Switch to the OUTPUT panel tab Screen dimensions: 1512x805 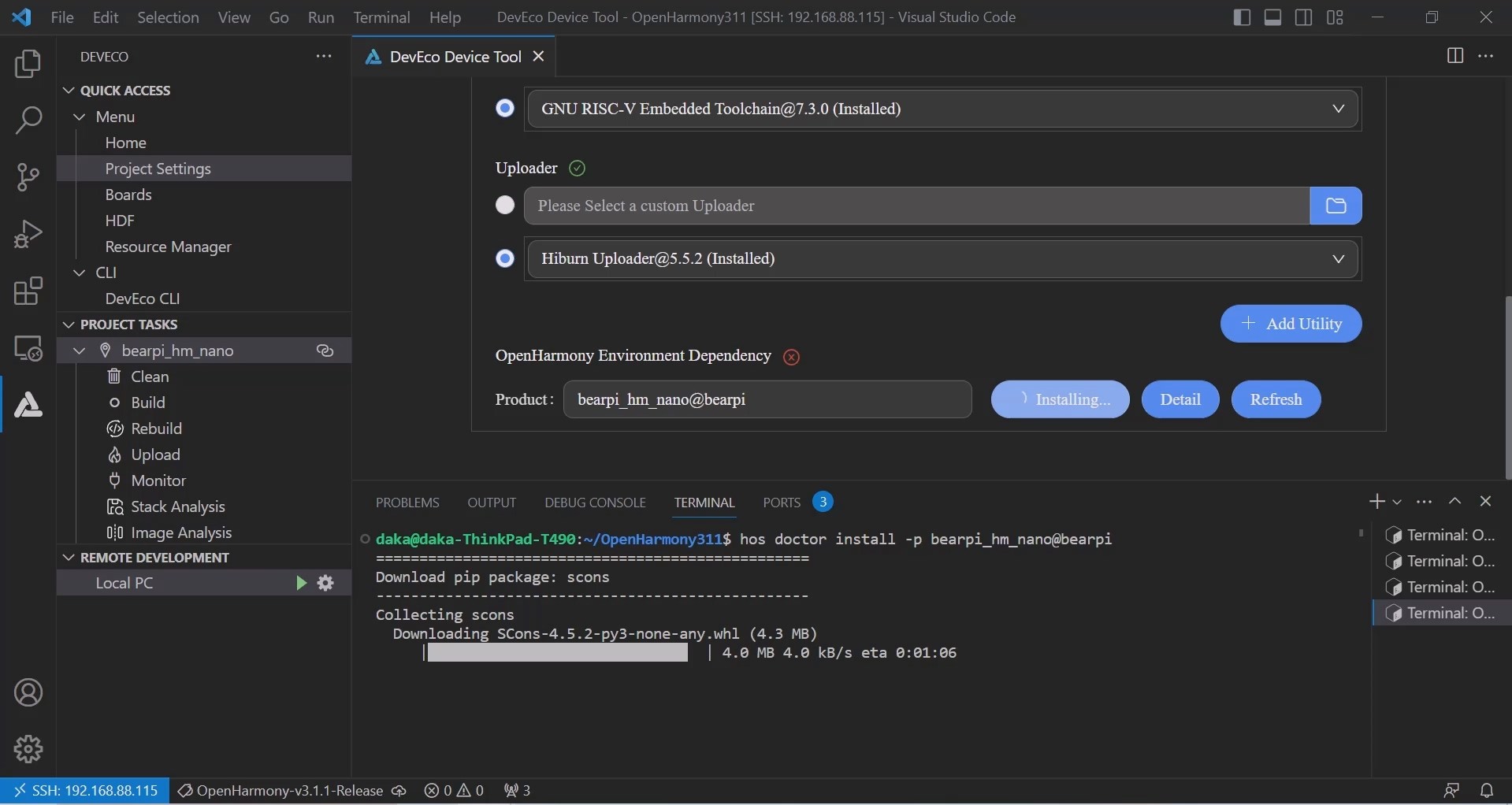pyautogui.click(x=492, y=503)
